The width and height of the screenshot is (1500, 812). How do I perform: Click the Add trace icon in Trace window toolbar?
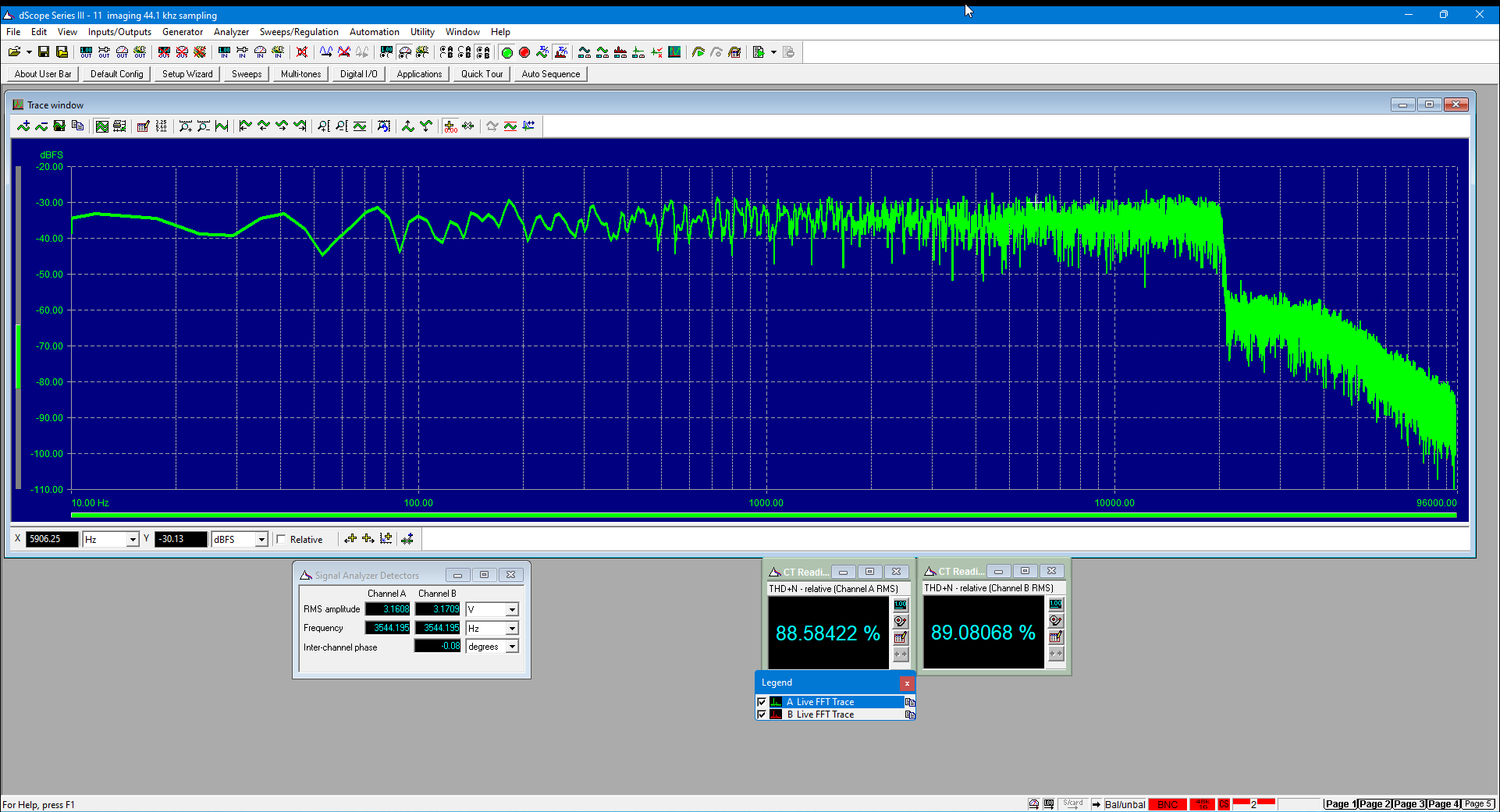click(x=23, y=126)
